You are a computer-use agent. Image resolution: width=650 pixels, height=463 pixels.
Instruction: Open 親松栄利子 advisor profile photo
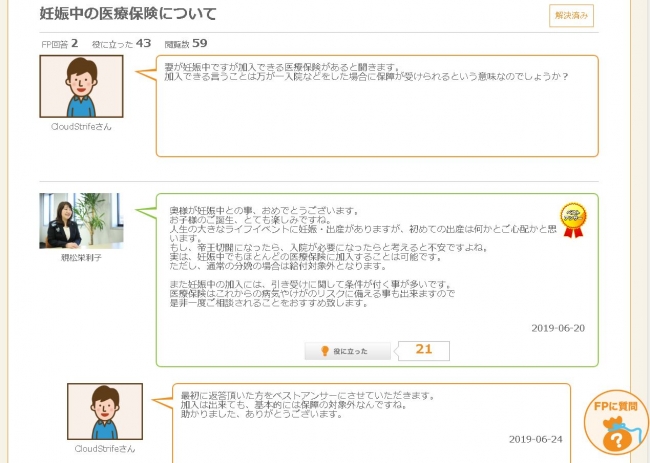81,221
